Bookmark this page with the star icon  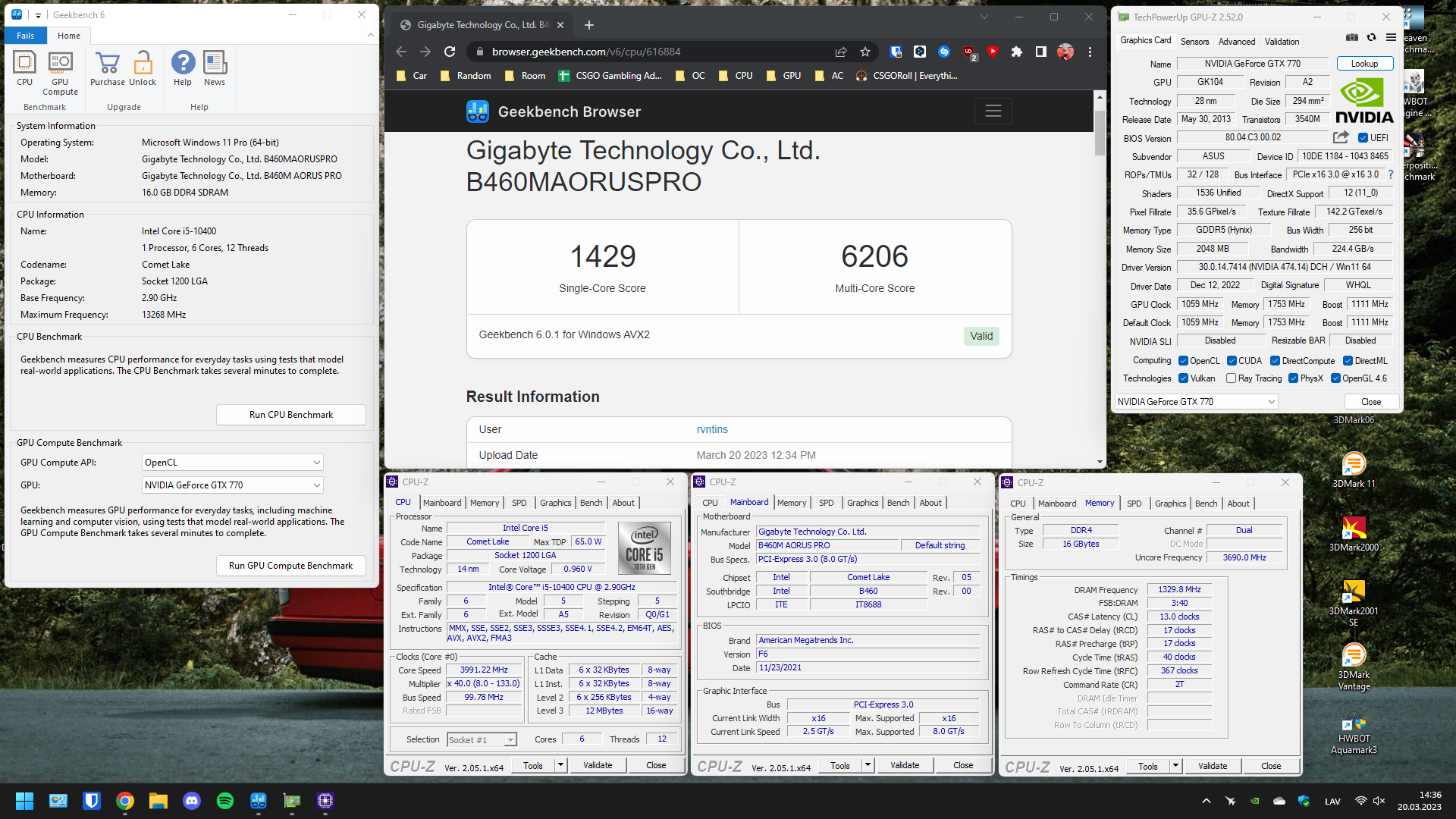tap(865, 52)
